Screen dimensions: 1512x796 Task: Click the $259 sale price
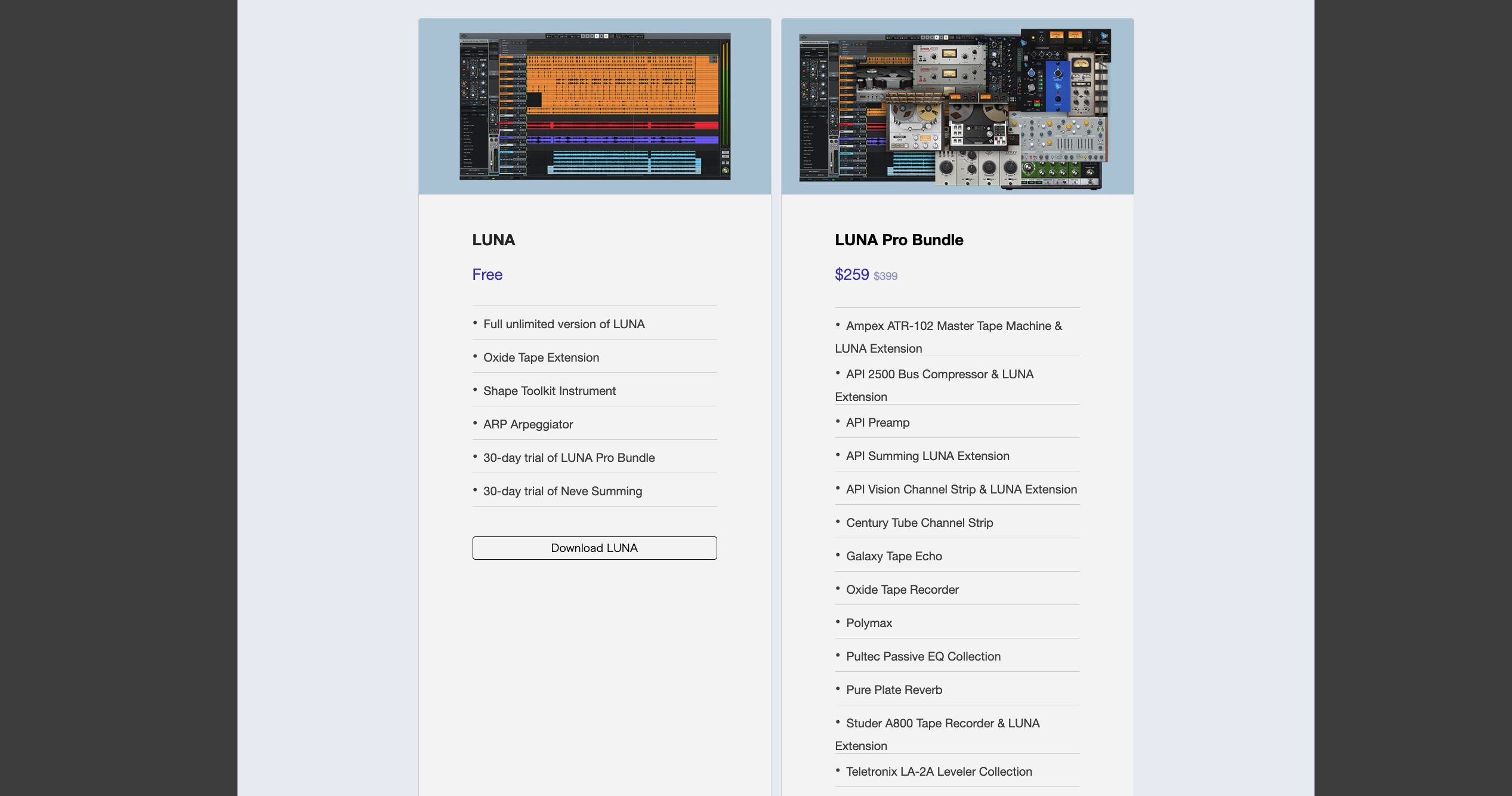(851, 274)
